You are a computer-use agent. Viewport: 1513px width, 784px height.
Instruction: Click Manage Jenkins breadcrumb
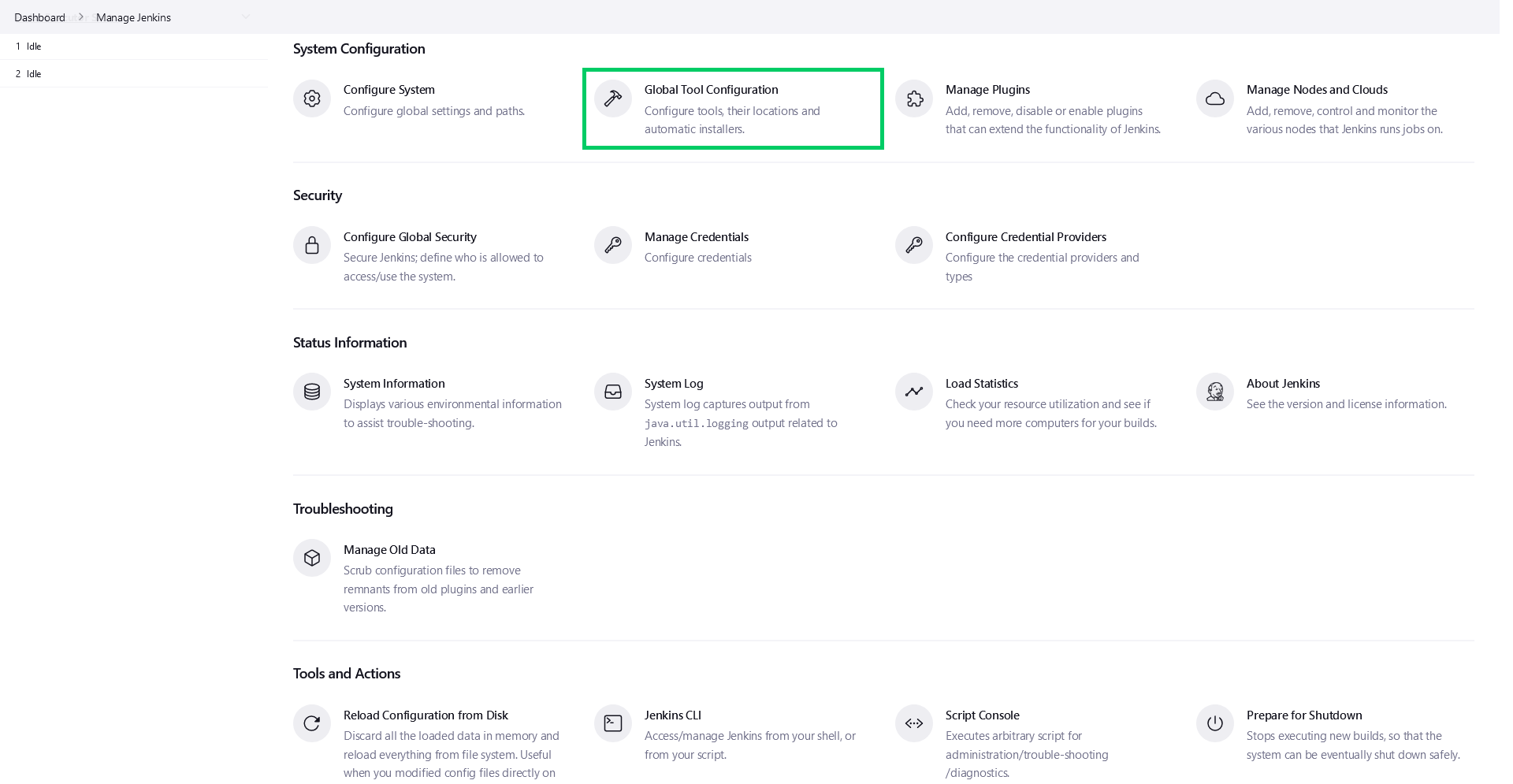point(133,17)
